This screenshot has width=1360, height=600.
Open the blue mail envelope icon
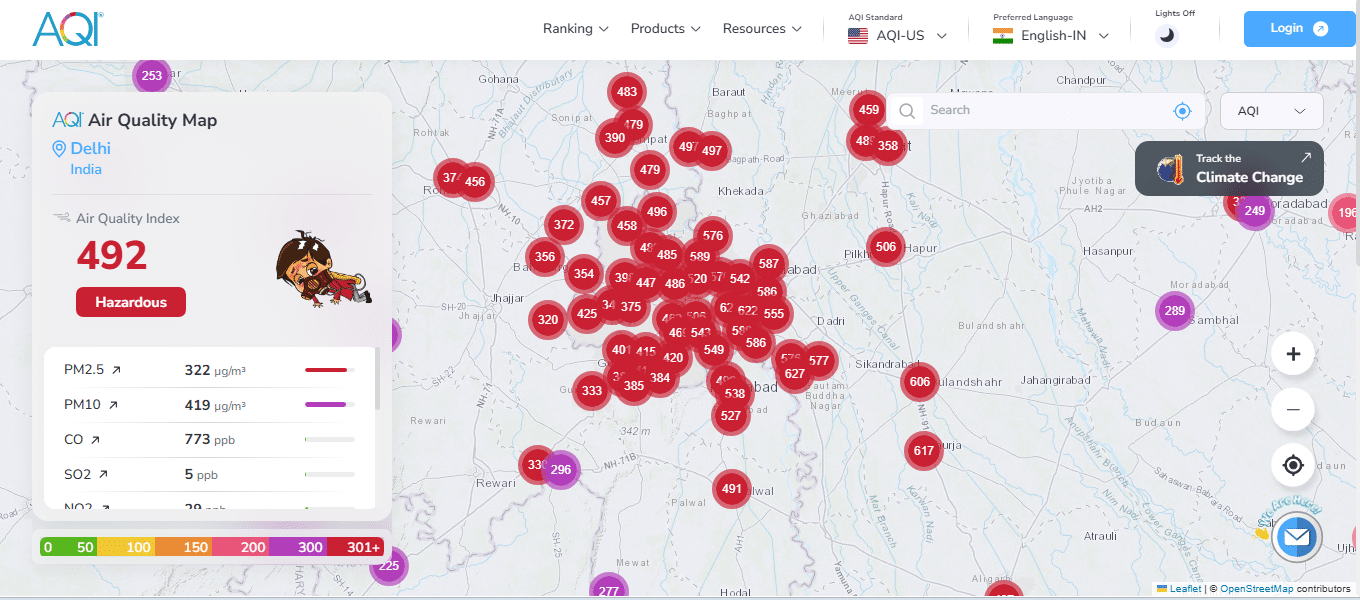click(1297, 538)
